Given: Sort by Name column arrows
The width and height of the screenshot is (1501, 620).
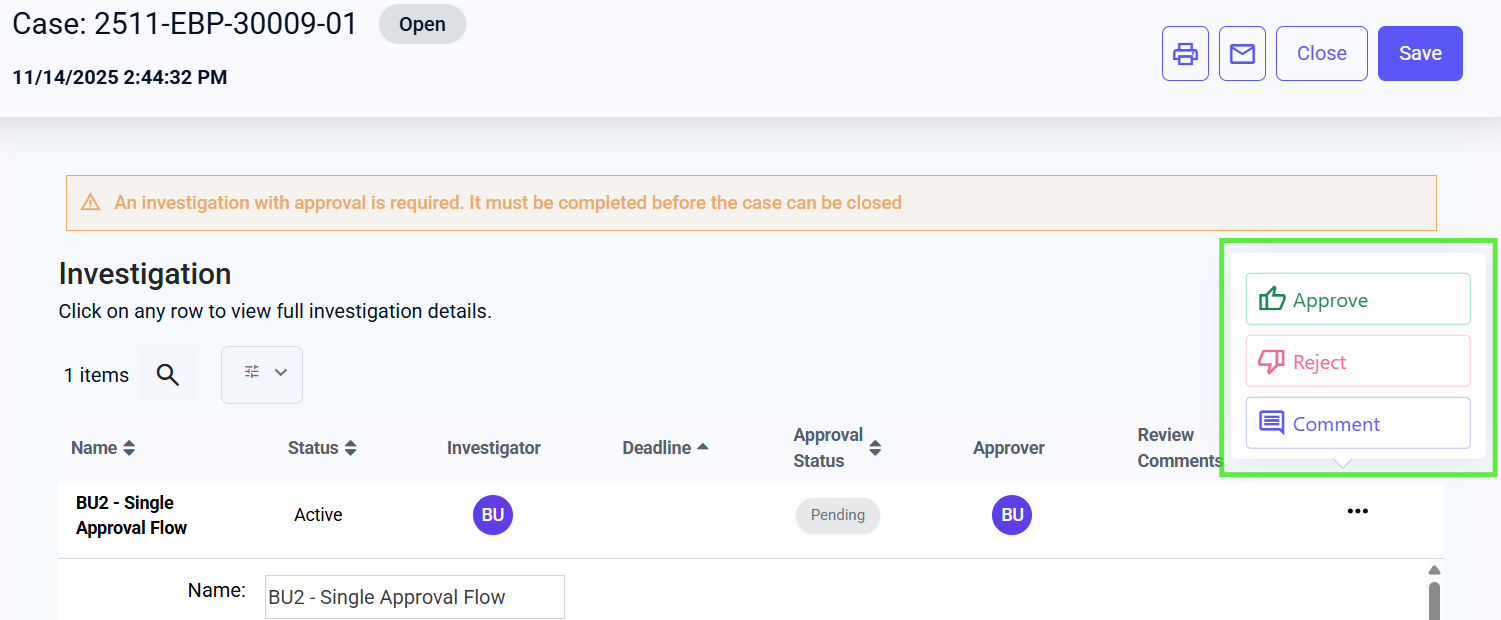Looking at the screenshot, I should tap(129, 448).
